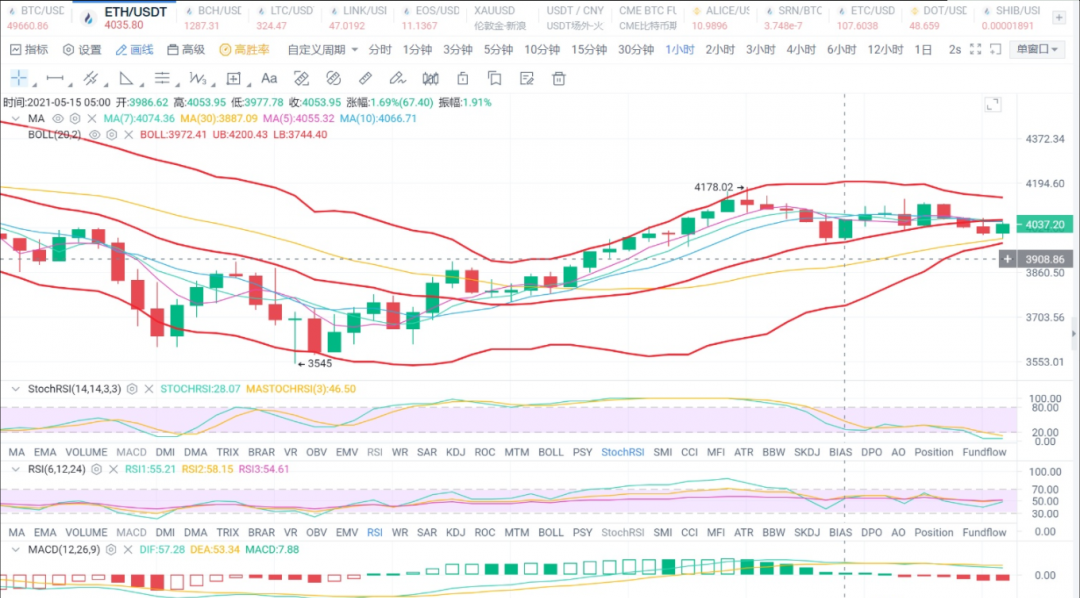Image resolution: width=1080 pixels, height=598 pixels.
Task: Delete all drawings with trash icon
Action: pyautogui.click(x=559, y=78)
